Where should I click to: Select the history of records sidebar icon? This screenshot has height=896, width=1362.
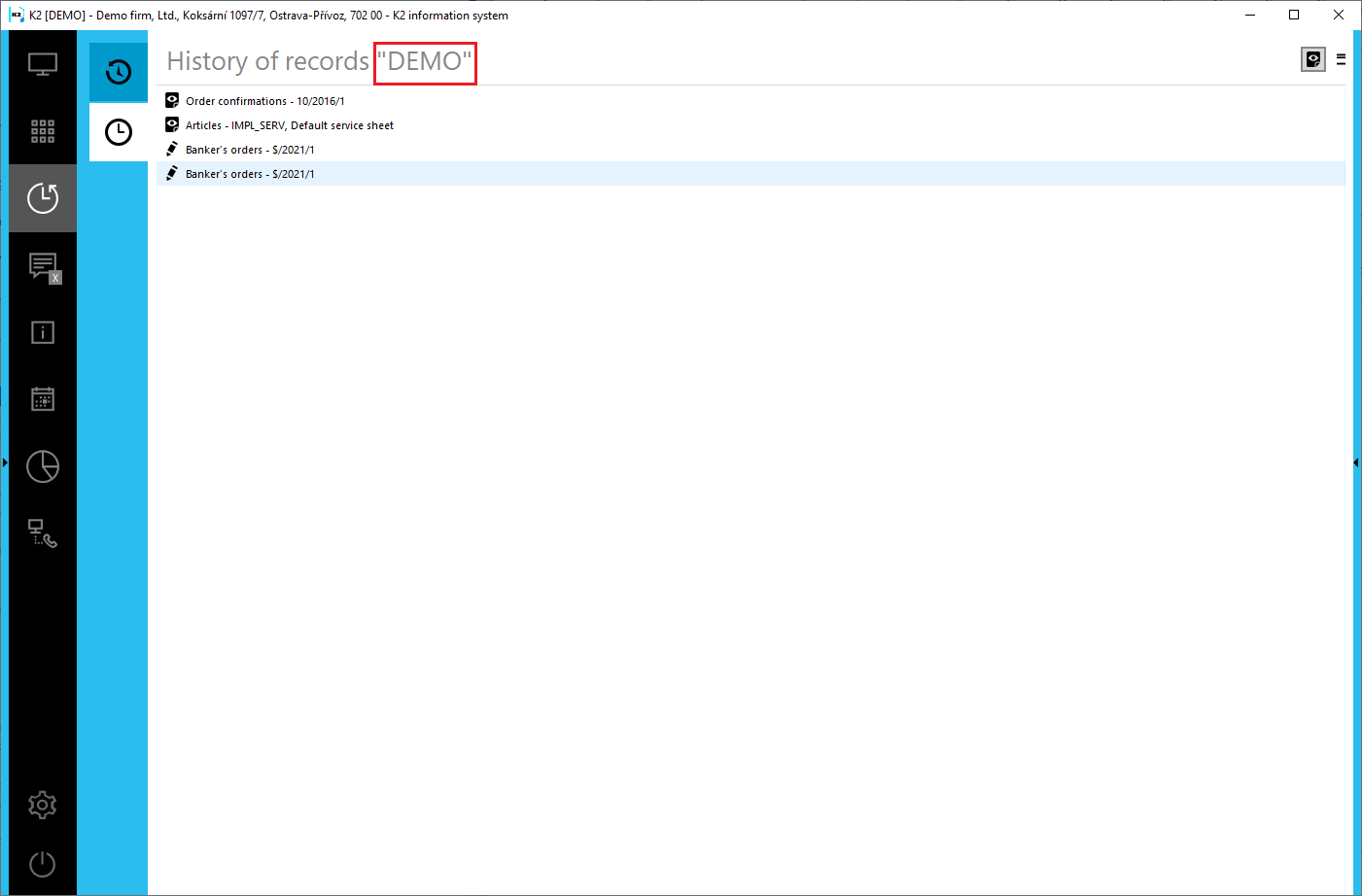43,198
